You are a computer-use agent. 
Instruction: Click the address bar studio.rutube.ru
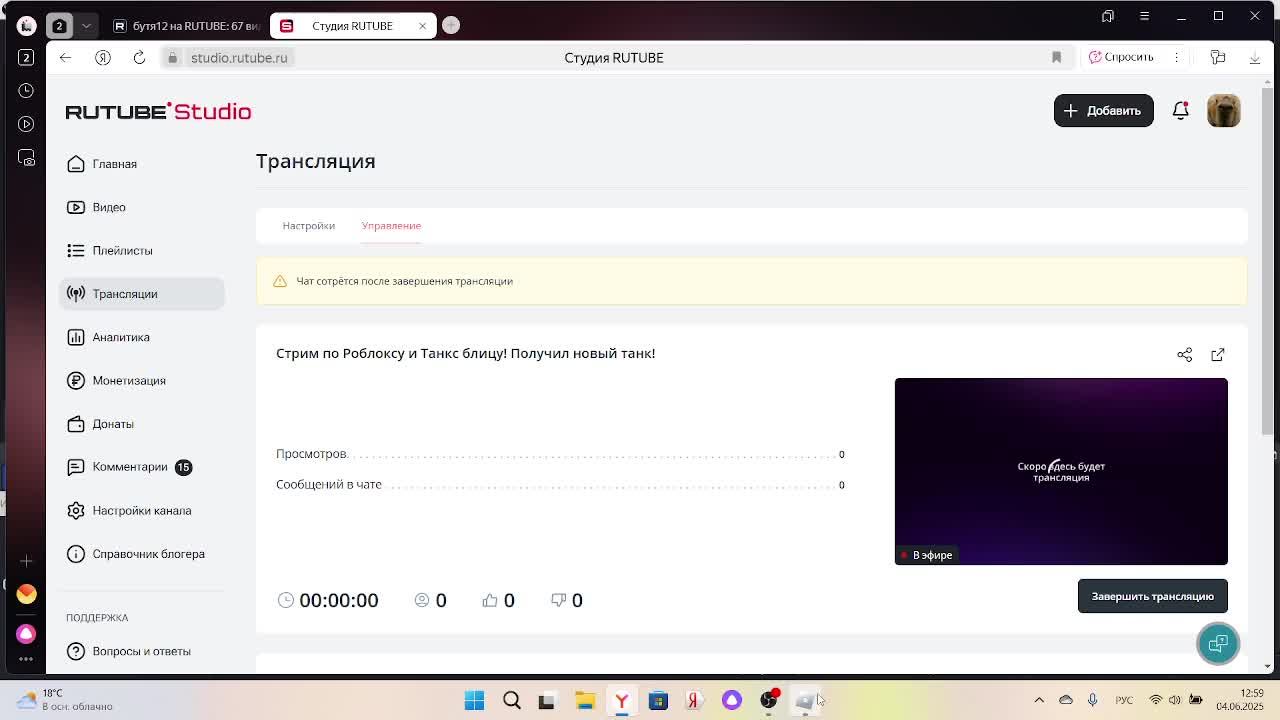238,58
